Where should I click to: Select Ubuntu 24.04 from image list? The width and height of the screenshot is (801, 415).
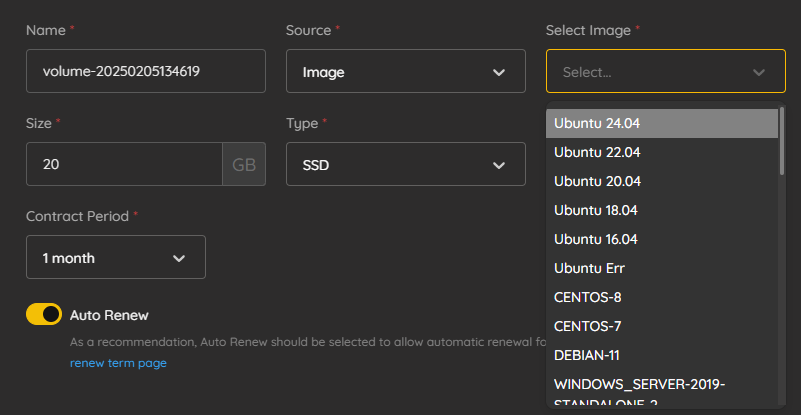click(662, 123)
